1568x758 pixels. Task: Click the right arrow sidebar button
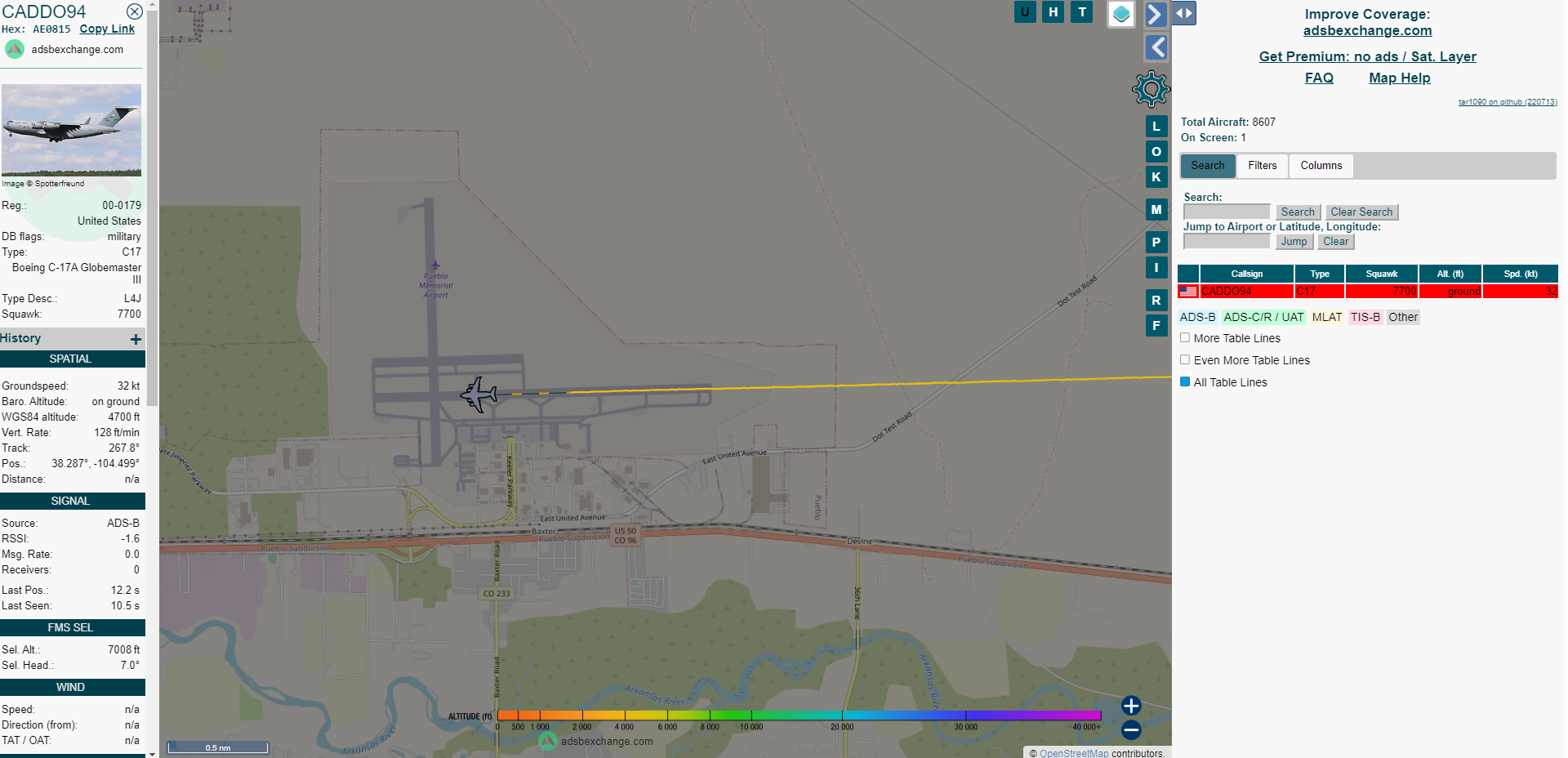click(1155, 14)
